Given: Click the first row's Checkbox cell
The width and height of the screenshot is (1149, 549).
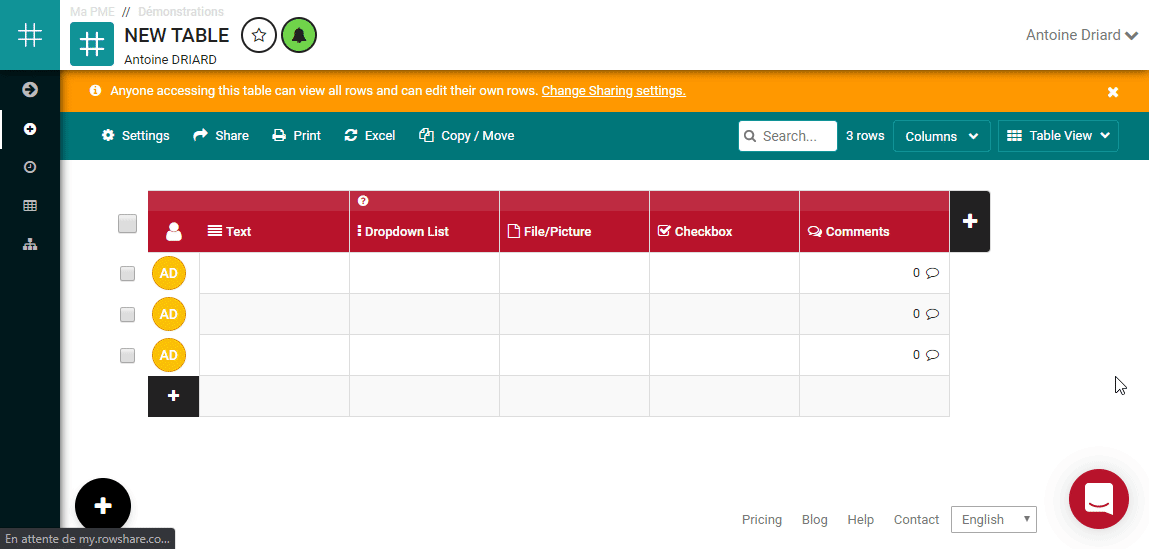Looking at the screenshot, I should [x=725, y=273].
